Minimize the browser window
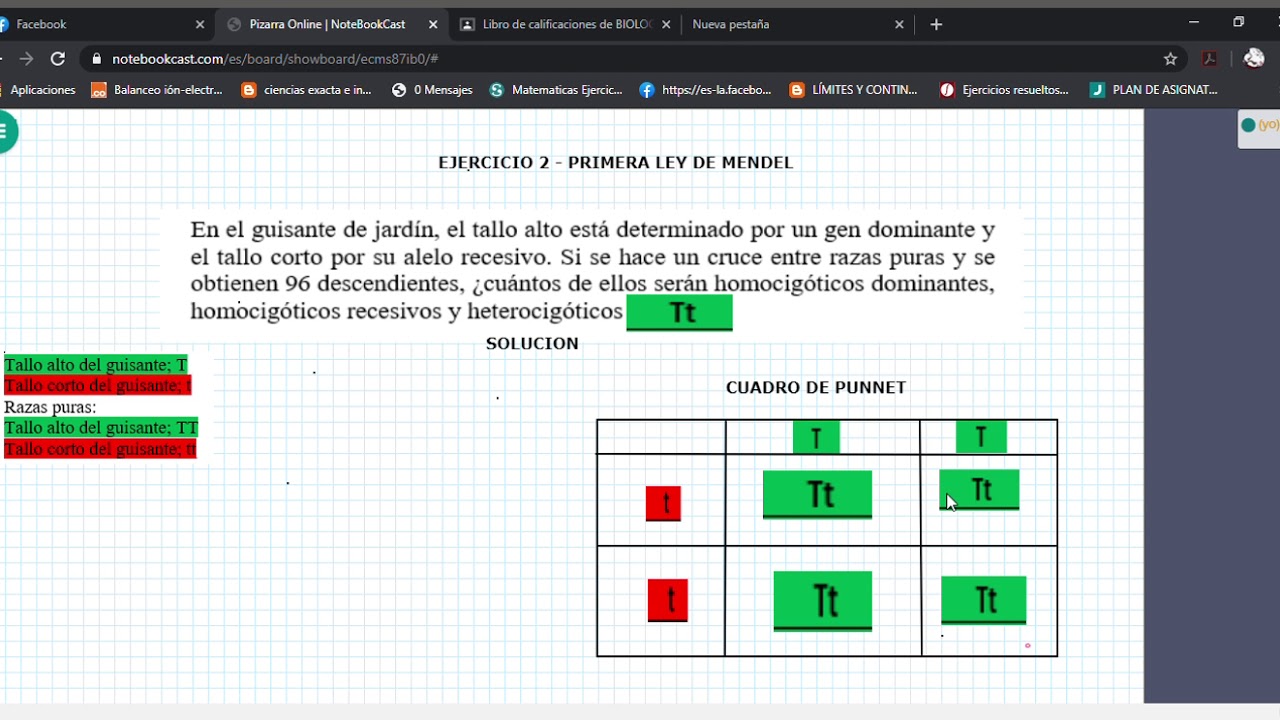This screenshot has height=720, width=1280. [x=1194, y=22]
